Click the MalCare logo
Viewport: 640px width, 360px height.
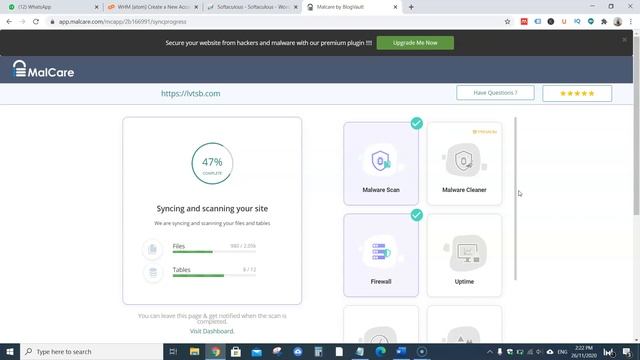43,69
